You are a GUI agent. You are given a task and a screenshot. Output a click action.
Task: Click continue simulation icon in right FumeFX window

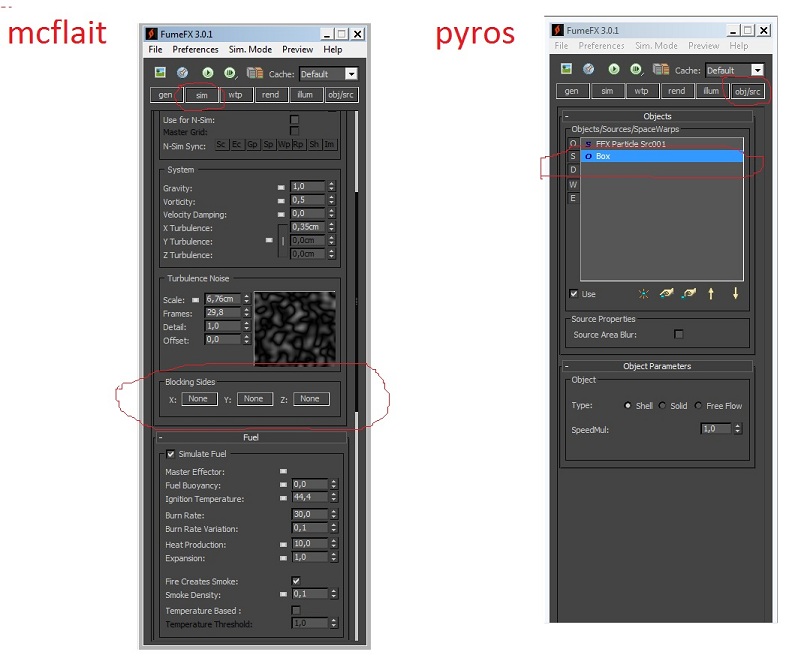[636, 69]
